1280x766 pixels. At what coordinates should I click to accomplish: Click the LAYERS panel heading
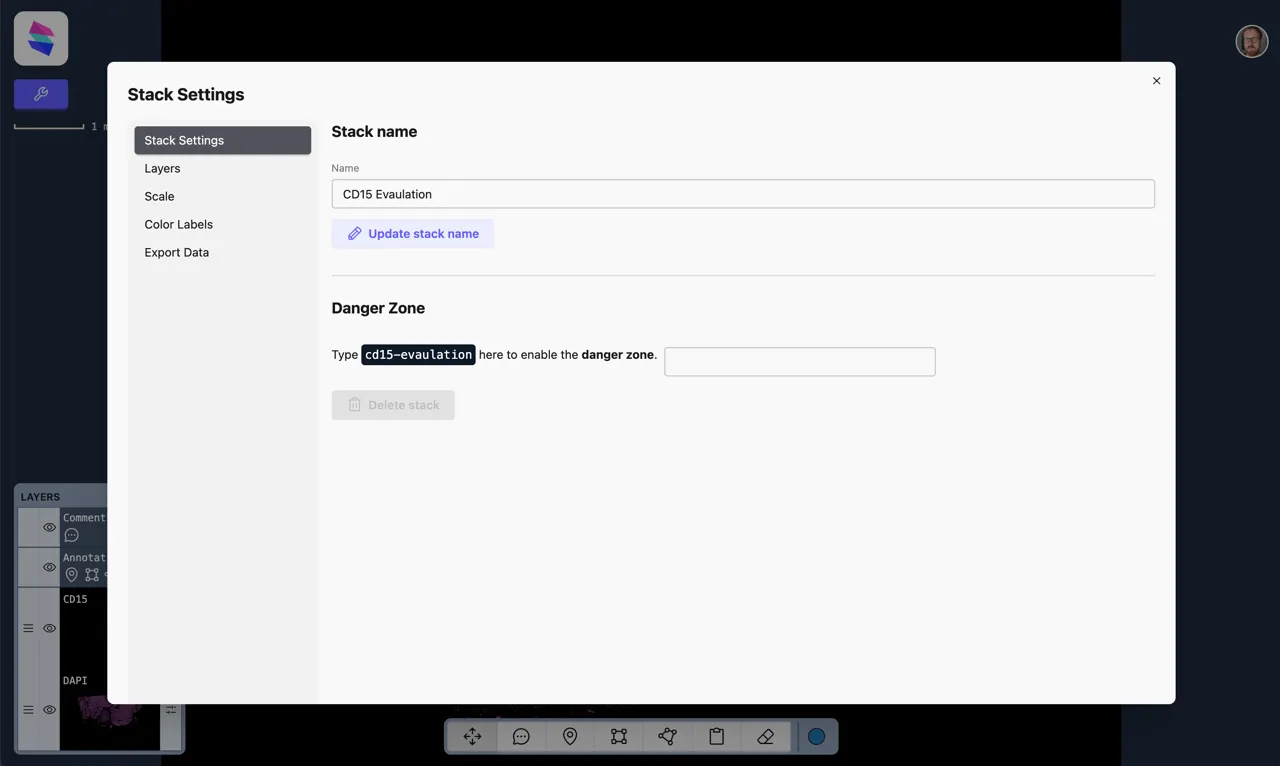point(40,497)
